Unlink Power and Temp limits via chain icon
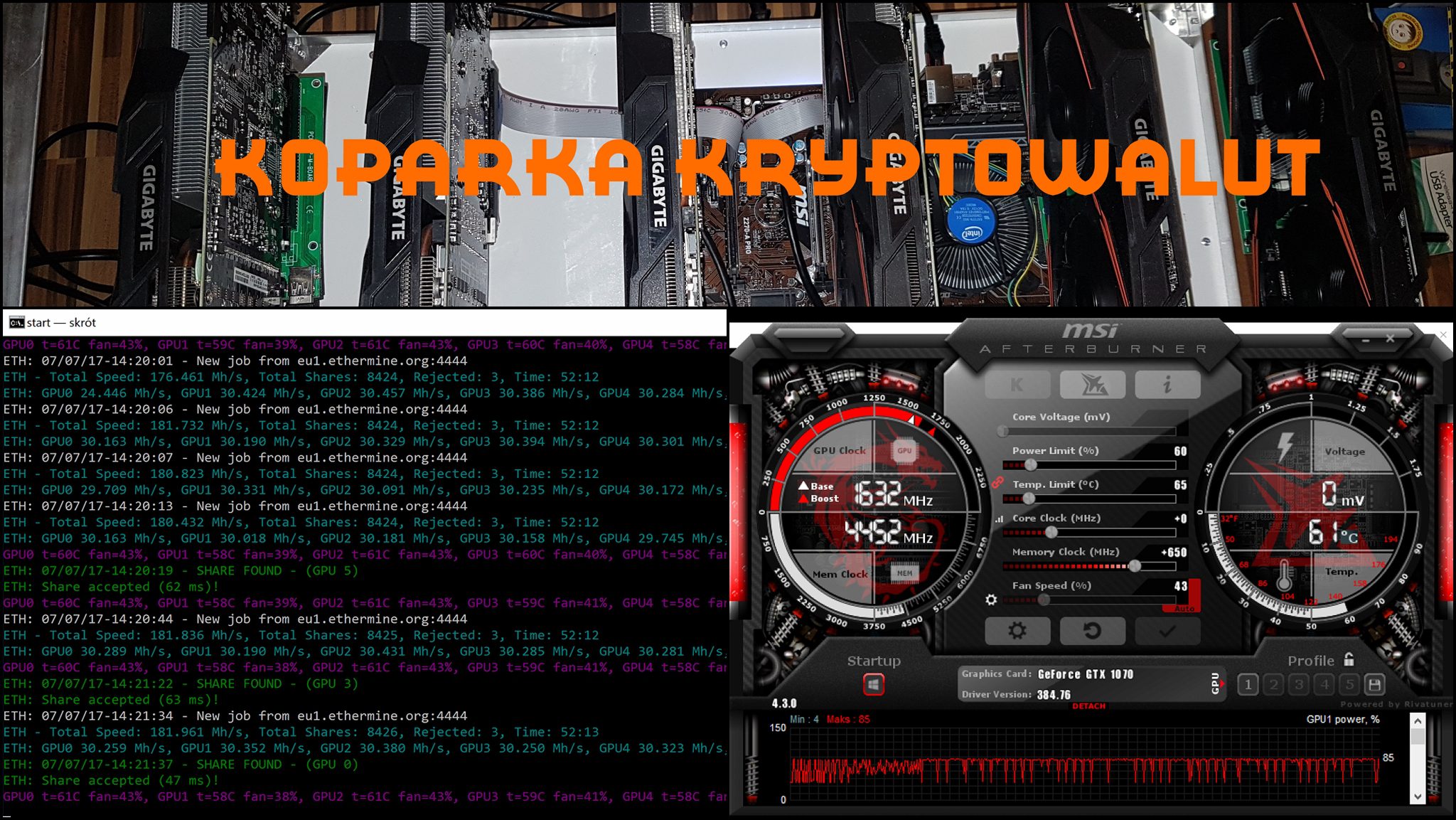Screen dimensions: 1456x820 [x=997, y=484]
